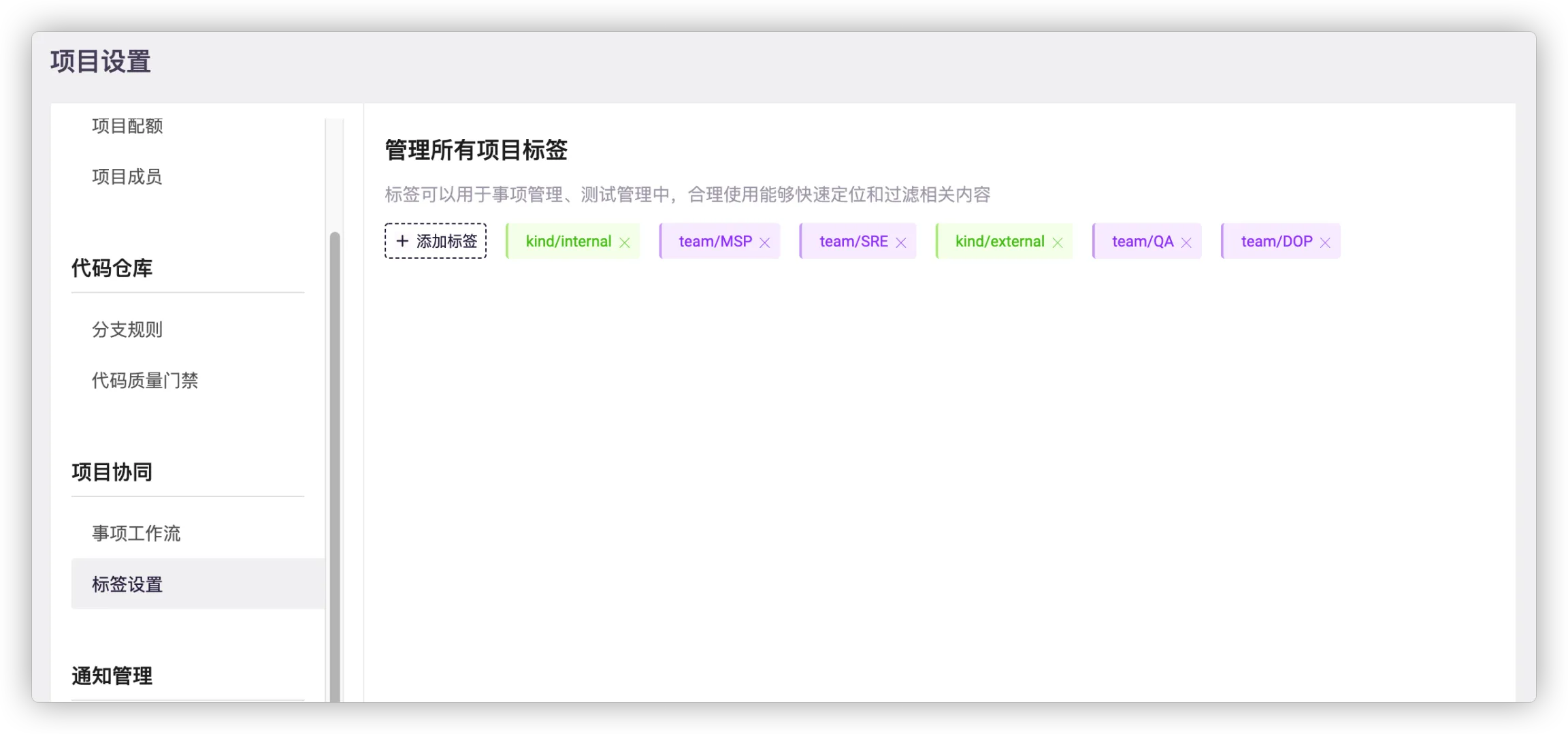Click the X icon on team/QA
Viewport: 1568px width, 734px height.
click(1186, 242)
